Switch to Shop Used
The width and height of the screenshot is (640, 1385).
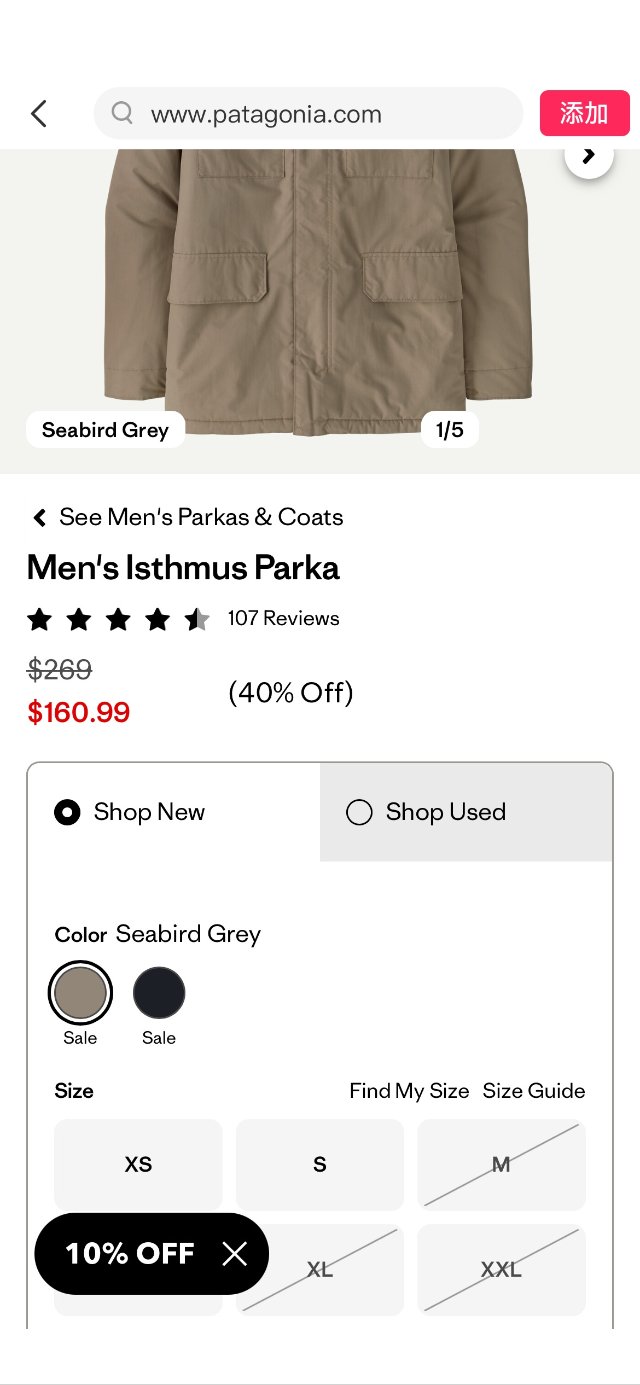[359, 812]
